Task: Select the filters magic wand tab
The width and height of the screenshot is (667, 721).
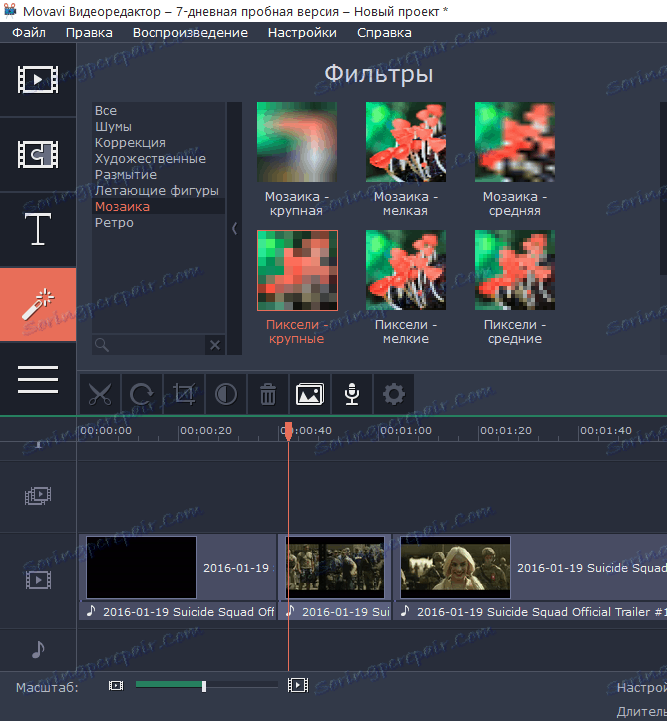Action: (38, 304)
